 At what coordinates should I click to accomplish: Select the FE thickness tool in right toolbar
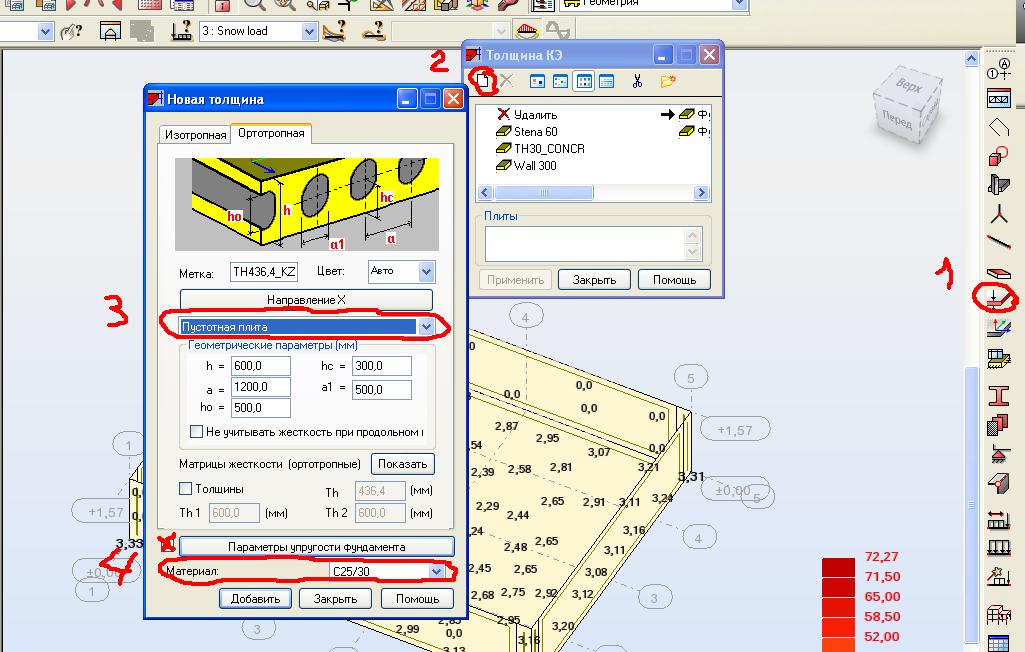(x=997, y=298)
